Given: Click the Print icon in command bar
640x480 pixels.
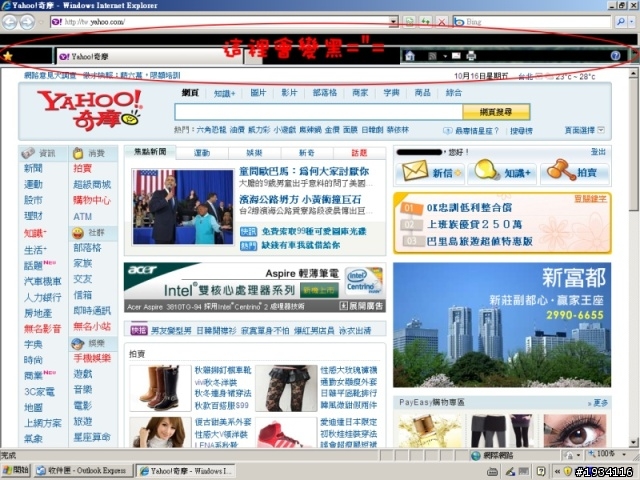Looking at the screenshot, I should 471,56.
